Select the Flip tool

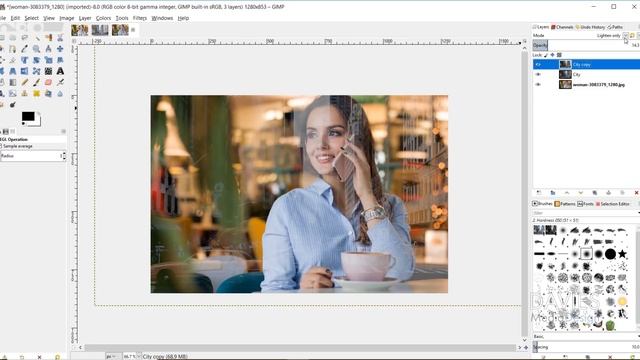tap(24, 71)
